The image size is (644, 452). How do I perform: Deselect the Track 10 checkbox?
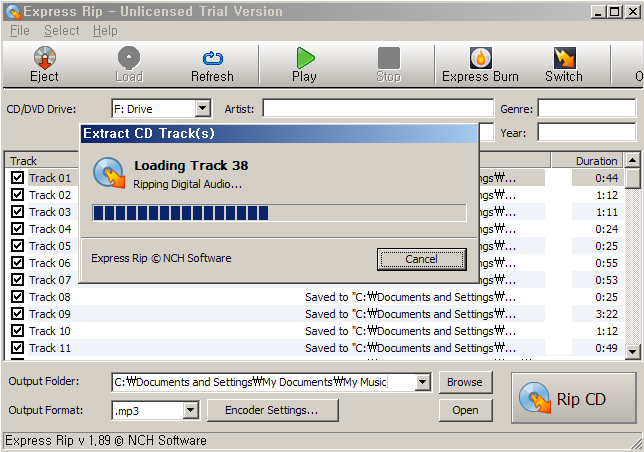point(17,330)
